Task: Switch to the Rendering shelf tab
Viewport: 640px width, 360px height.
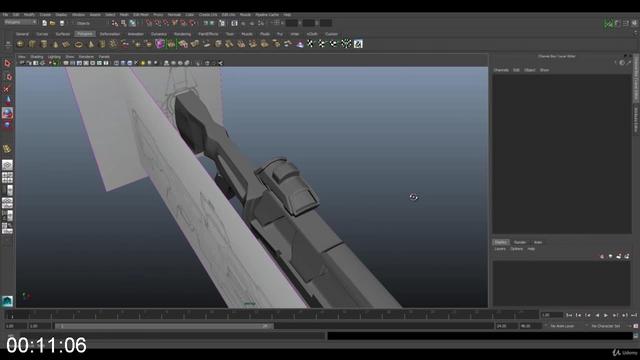Action: pyautogui.click(x=182, y=34)
